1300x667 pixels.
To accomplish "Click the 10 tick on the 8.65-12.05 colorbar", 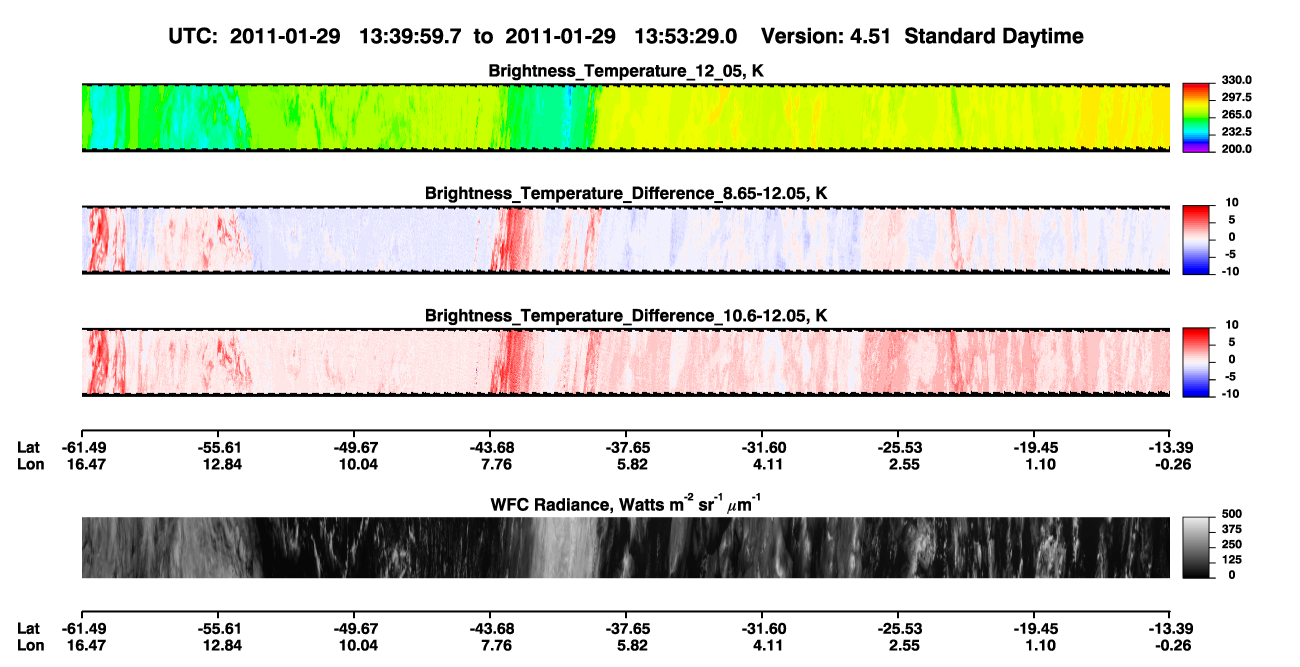I will [1233, 202].
